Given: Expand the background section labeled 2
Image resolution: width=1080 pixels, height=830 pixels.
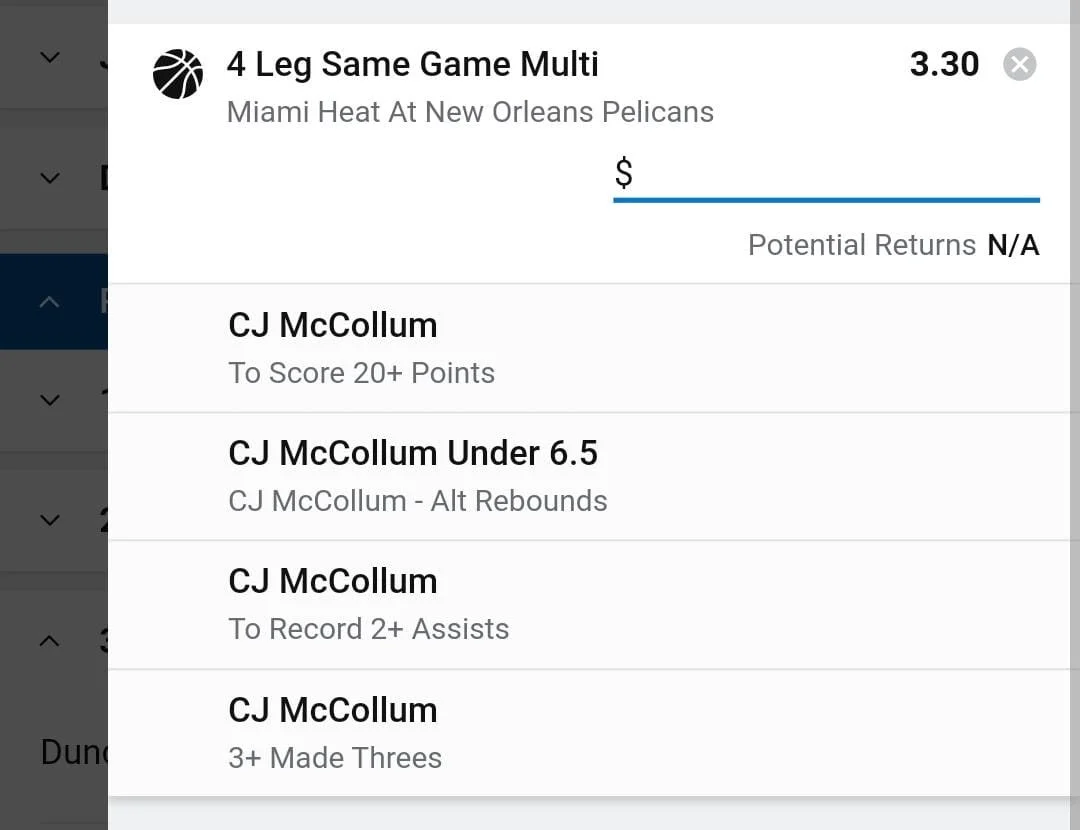Looking at the screenshot, I should click(x=50, y=520).
